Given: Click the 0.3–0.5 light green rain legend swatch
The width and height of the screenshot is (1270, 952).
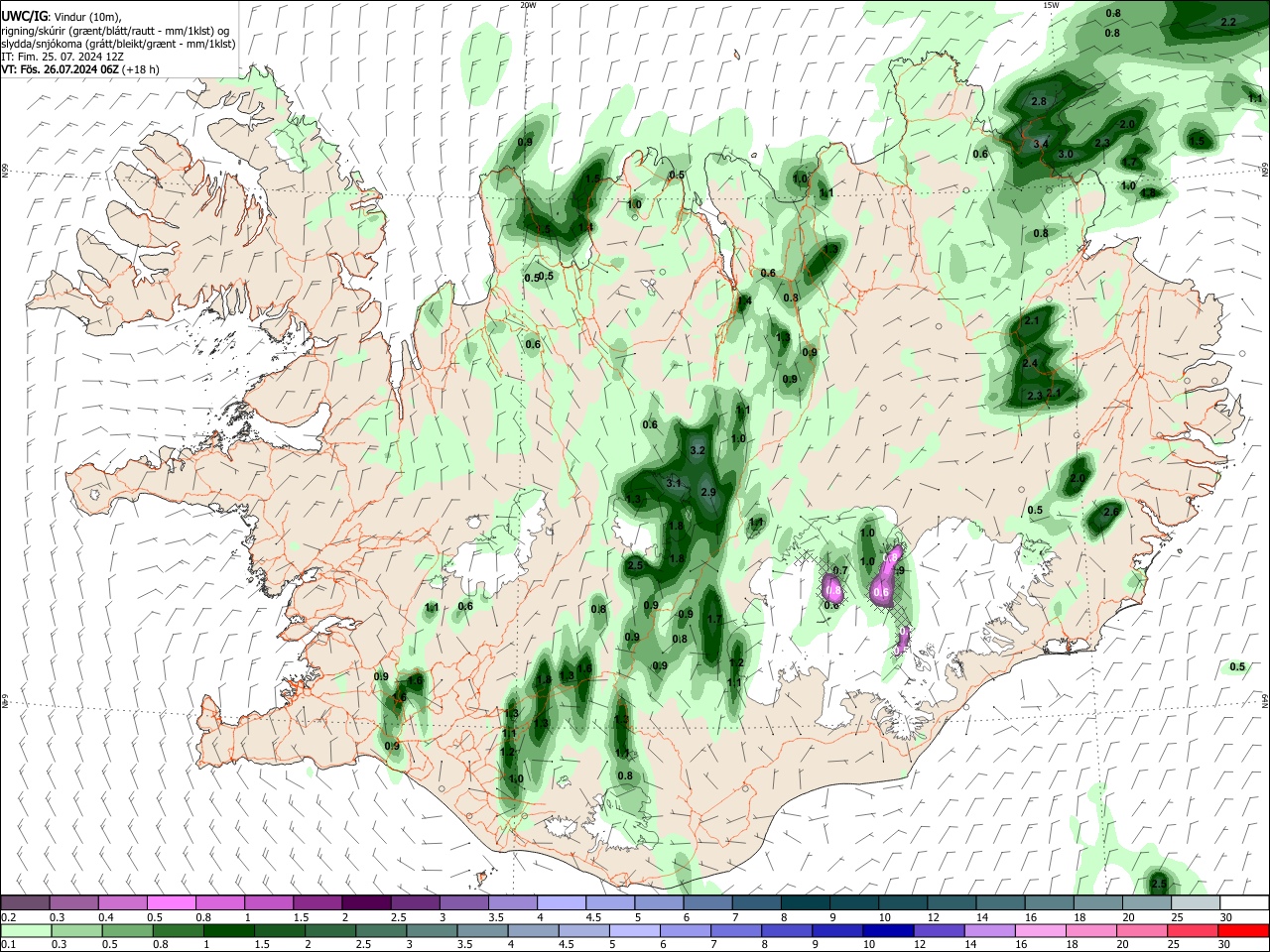Looking at the screenshot, I should tap(75, 930).
